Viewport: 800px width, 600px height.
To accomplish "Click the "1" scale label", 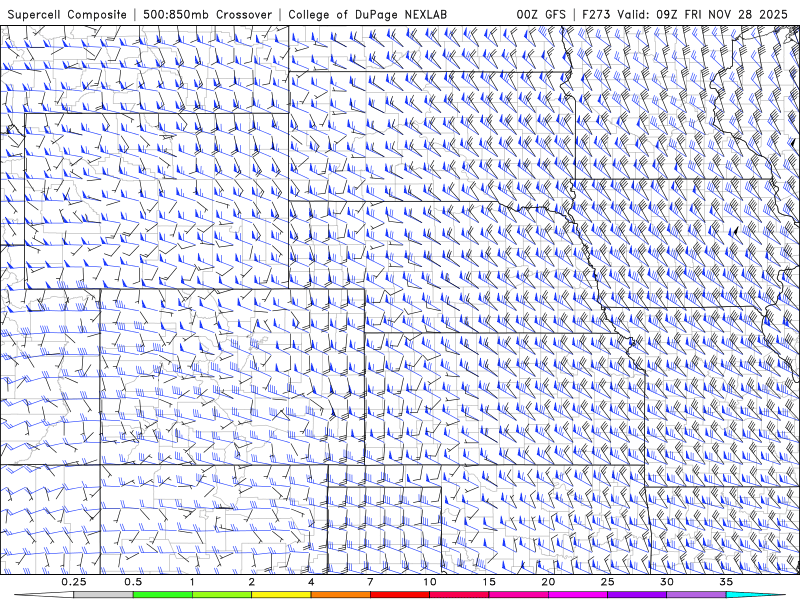I will point(192,582).
